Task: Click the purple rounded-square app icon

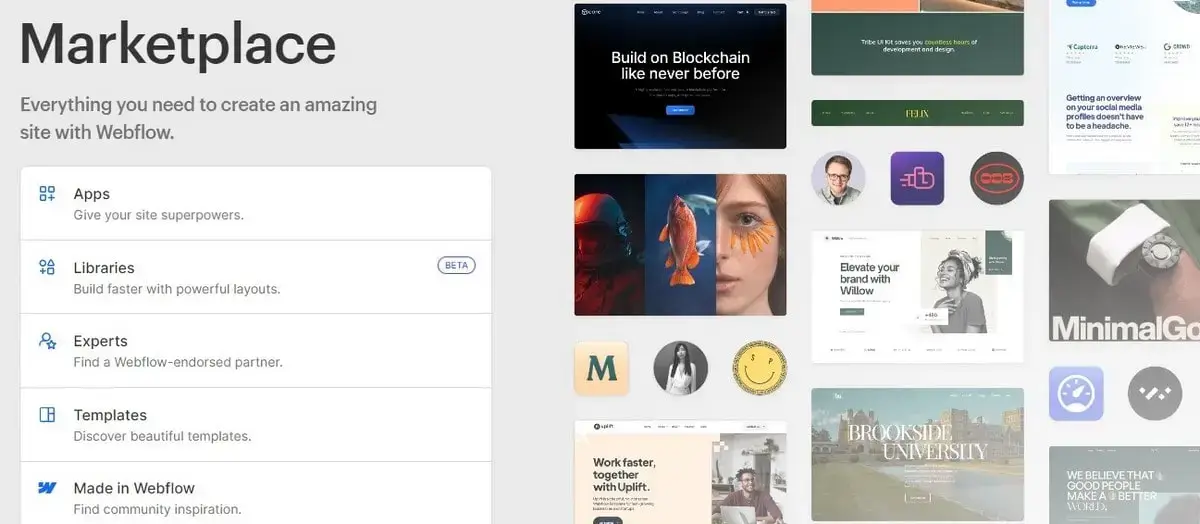Action: (917, 179)
